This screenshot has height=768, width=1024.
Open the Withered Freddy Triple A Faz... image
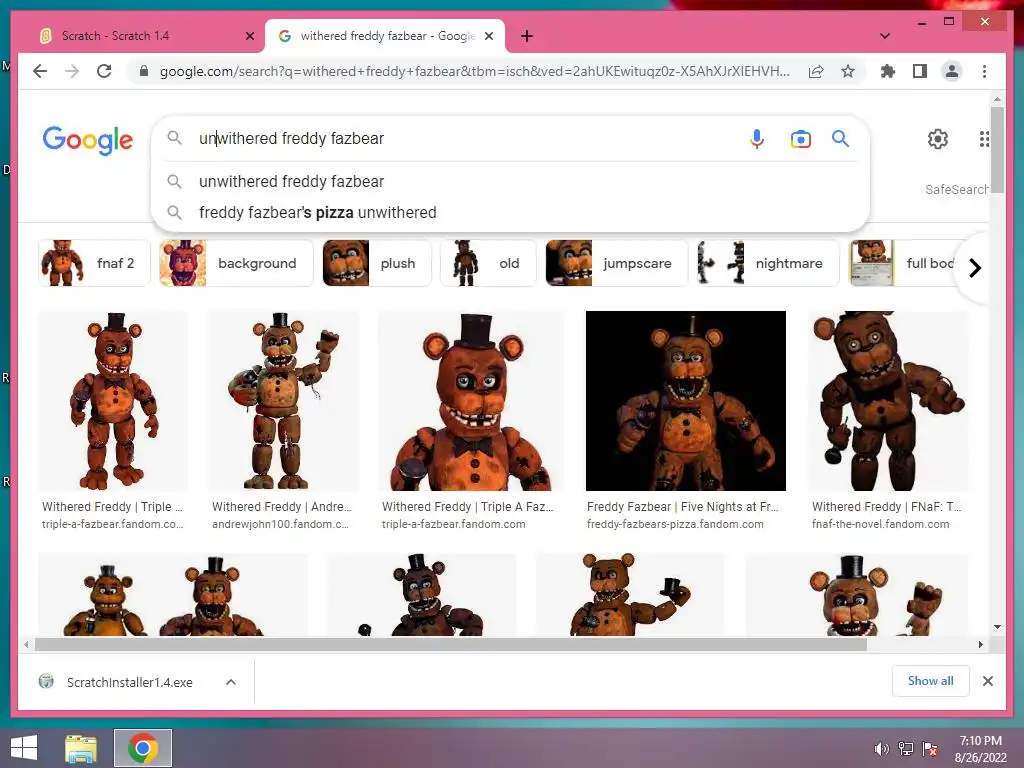(471, 401)
